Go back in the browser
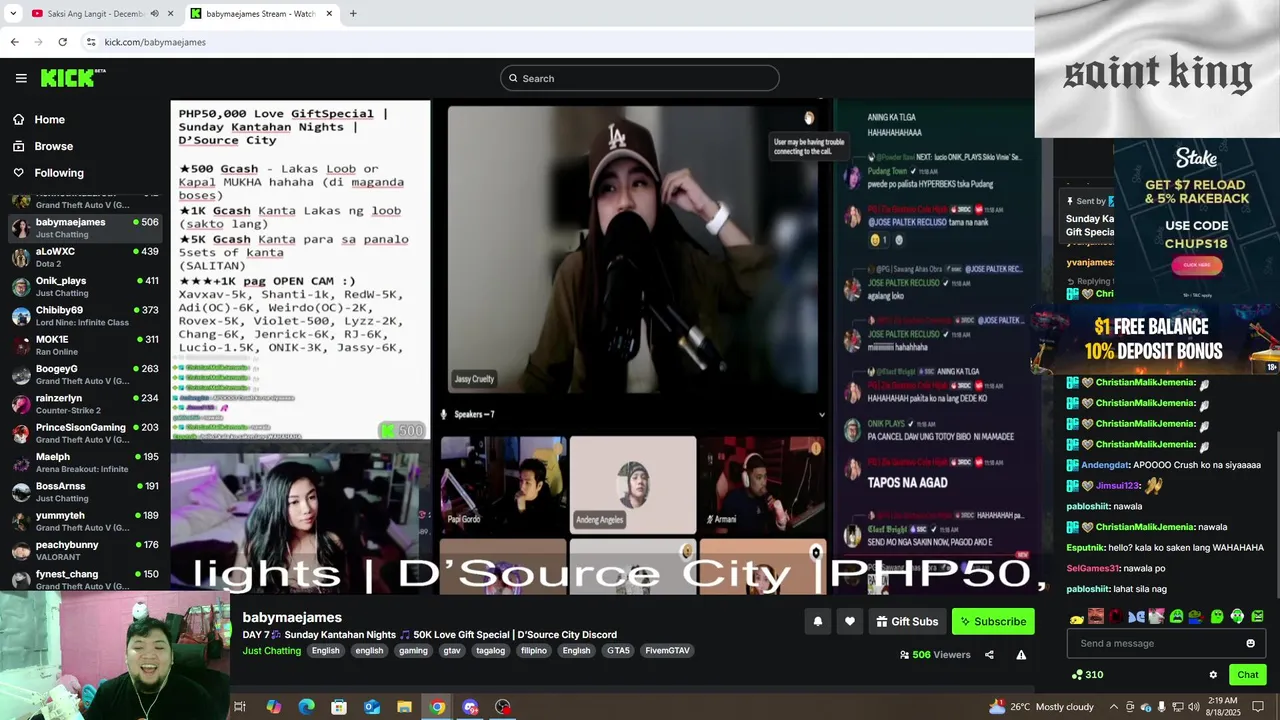The image size is (1280, 720). pyautogui.click(x=14, y=42)
